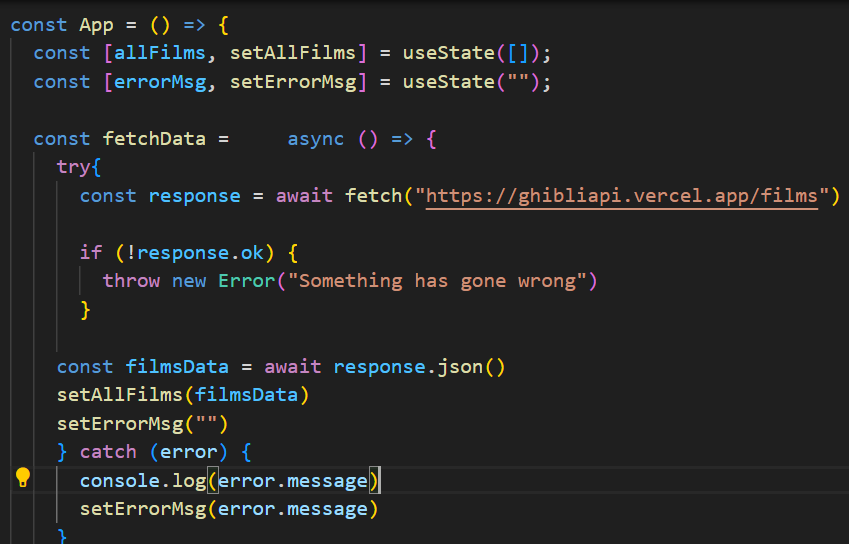Click the setErrorMsg setter in useState declaration
The image size is (849, 544).
(x=293, y=82)
